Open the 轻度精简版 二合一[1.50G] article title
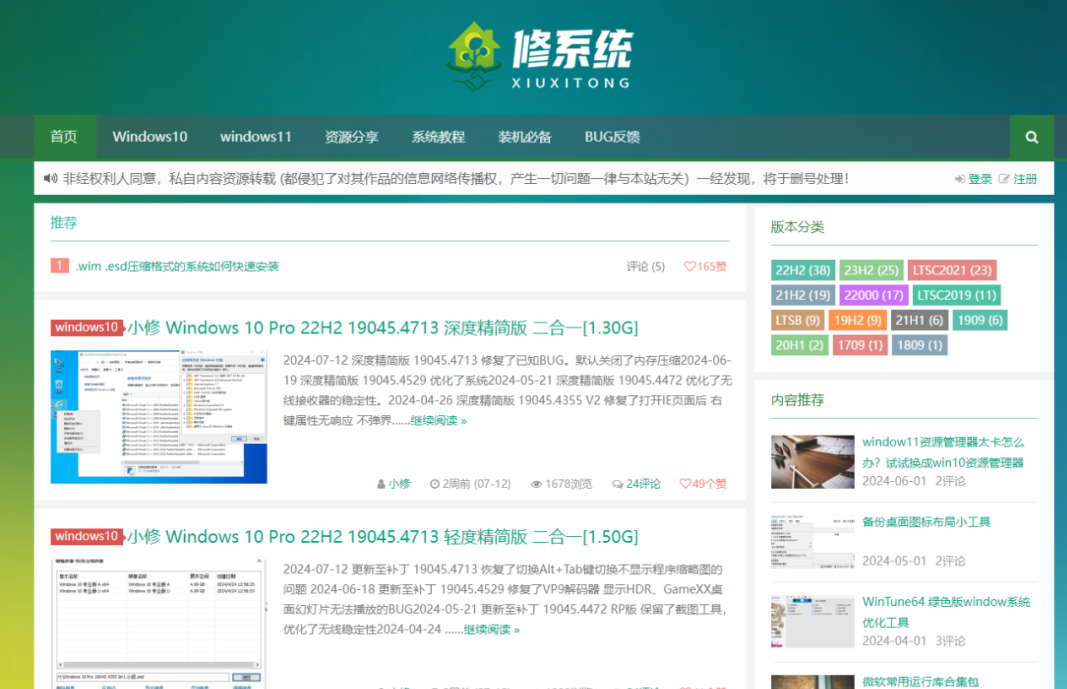This screenshot has height=689, width=1067. [x=383, y=537]
